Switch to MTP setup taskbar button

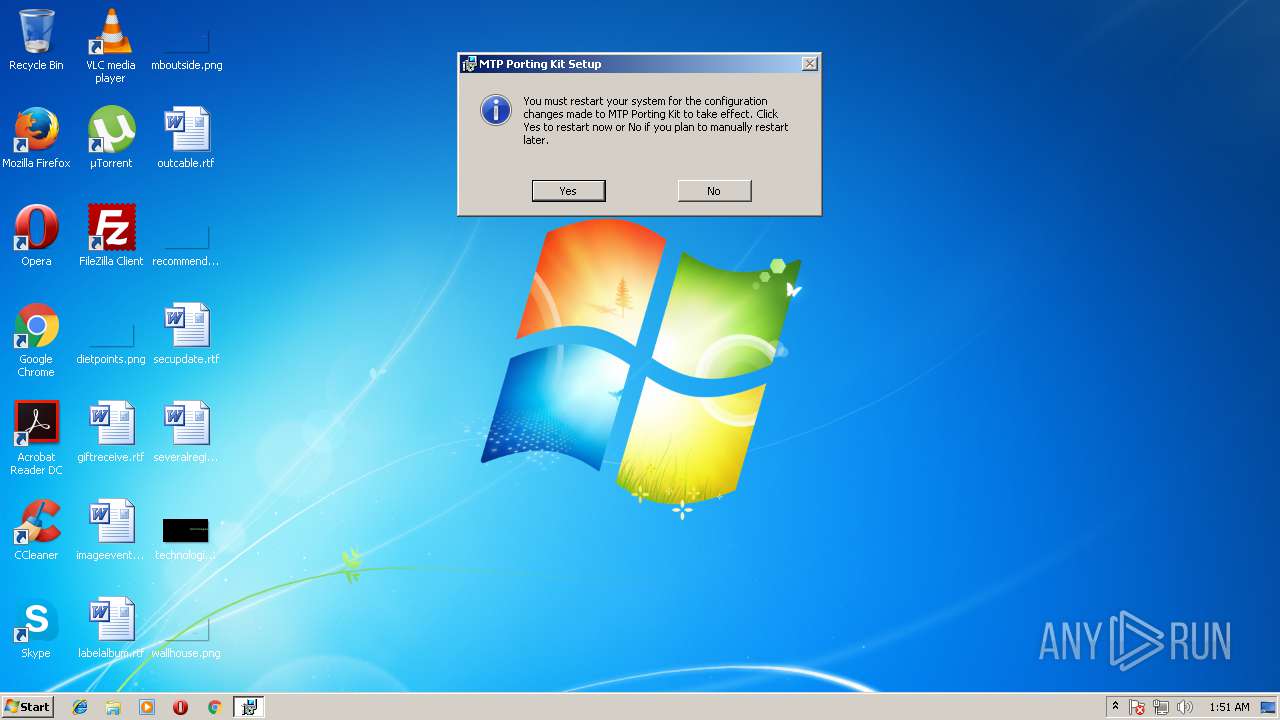pos(248,707)
